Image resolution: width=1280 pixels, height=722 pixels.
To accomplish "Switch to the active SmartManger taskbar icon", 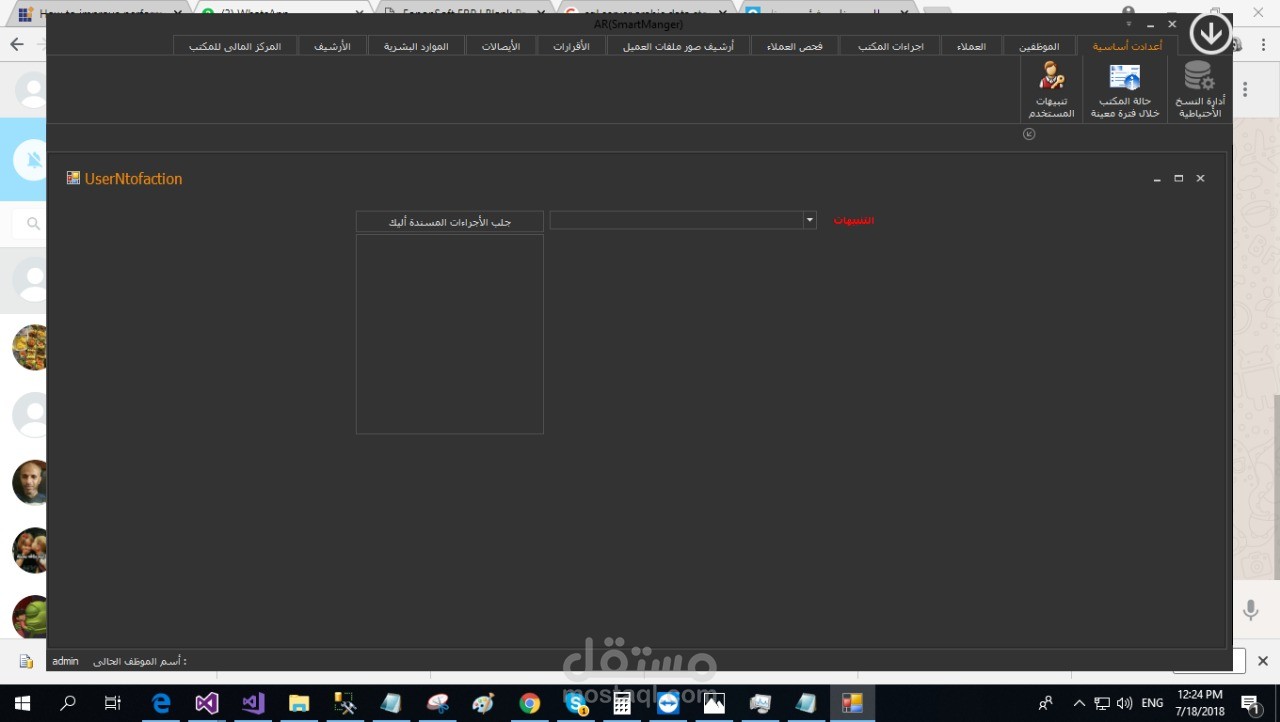I will tap(852, 703).
